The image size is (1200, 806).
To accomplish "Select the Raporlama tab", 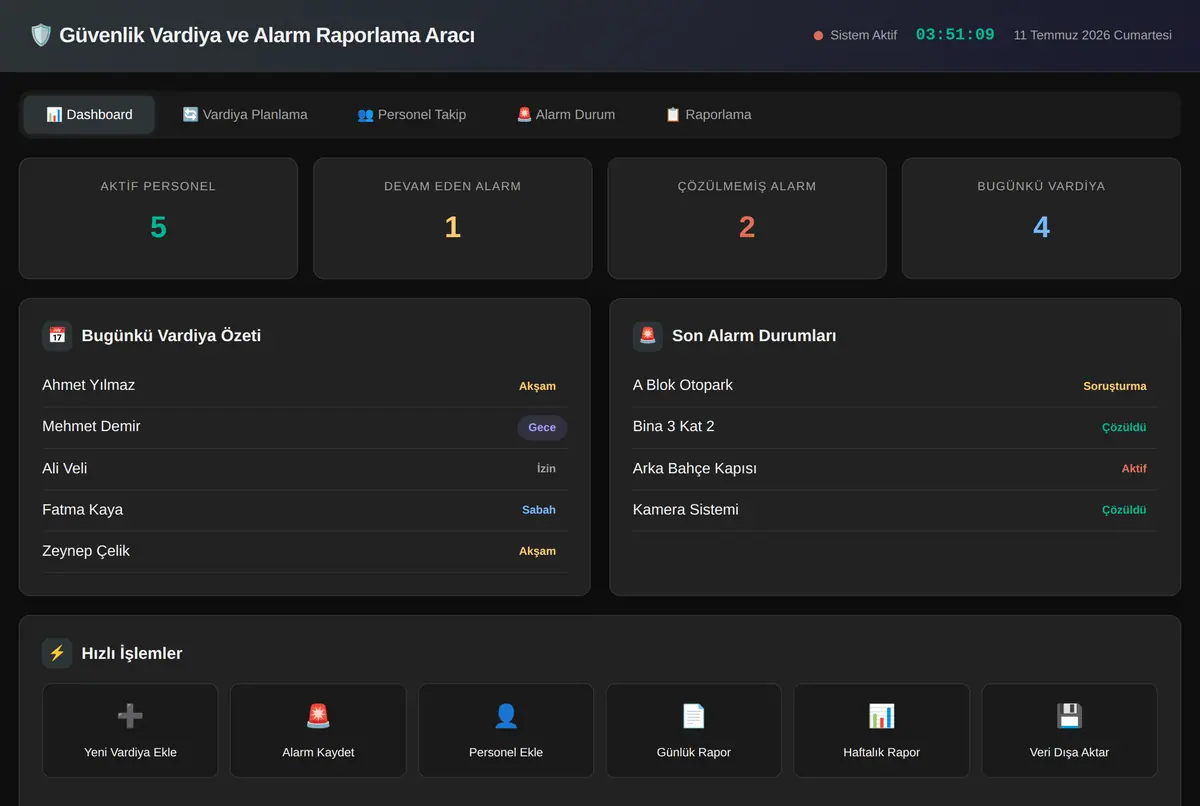I will tap(708, 115).
